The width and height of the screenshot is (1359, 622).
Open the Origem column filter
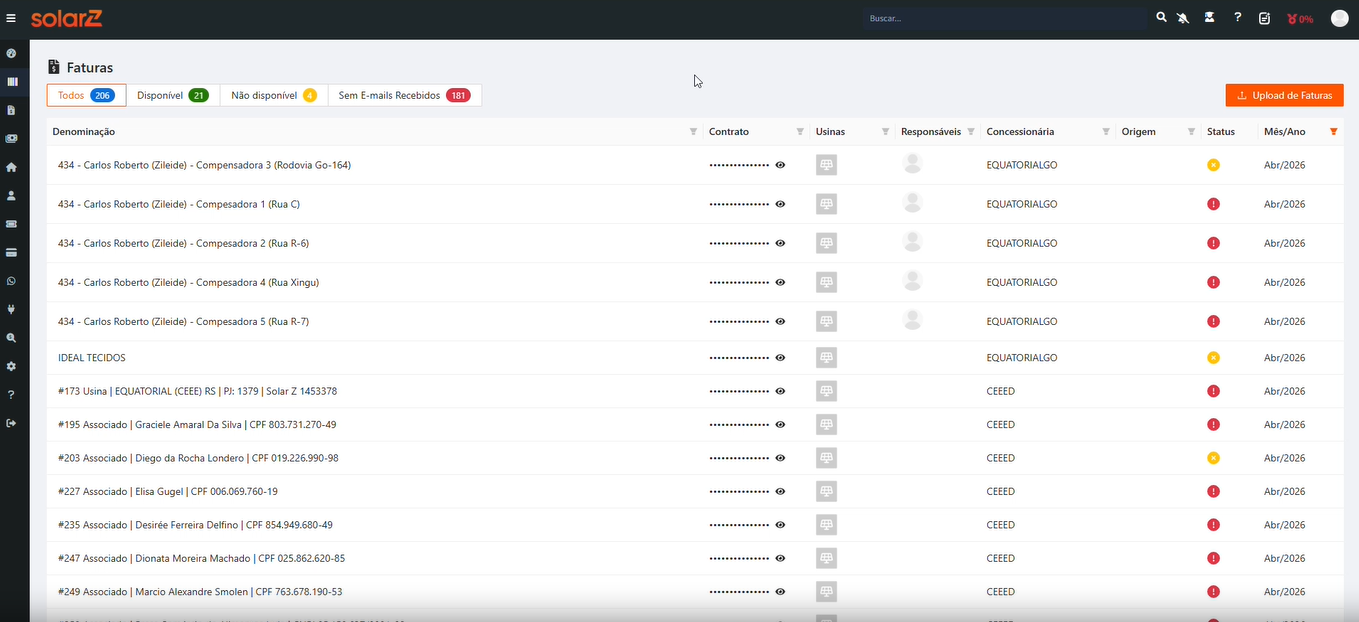click(x=1191, y=132)
